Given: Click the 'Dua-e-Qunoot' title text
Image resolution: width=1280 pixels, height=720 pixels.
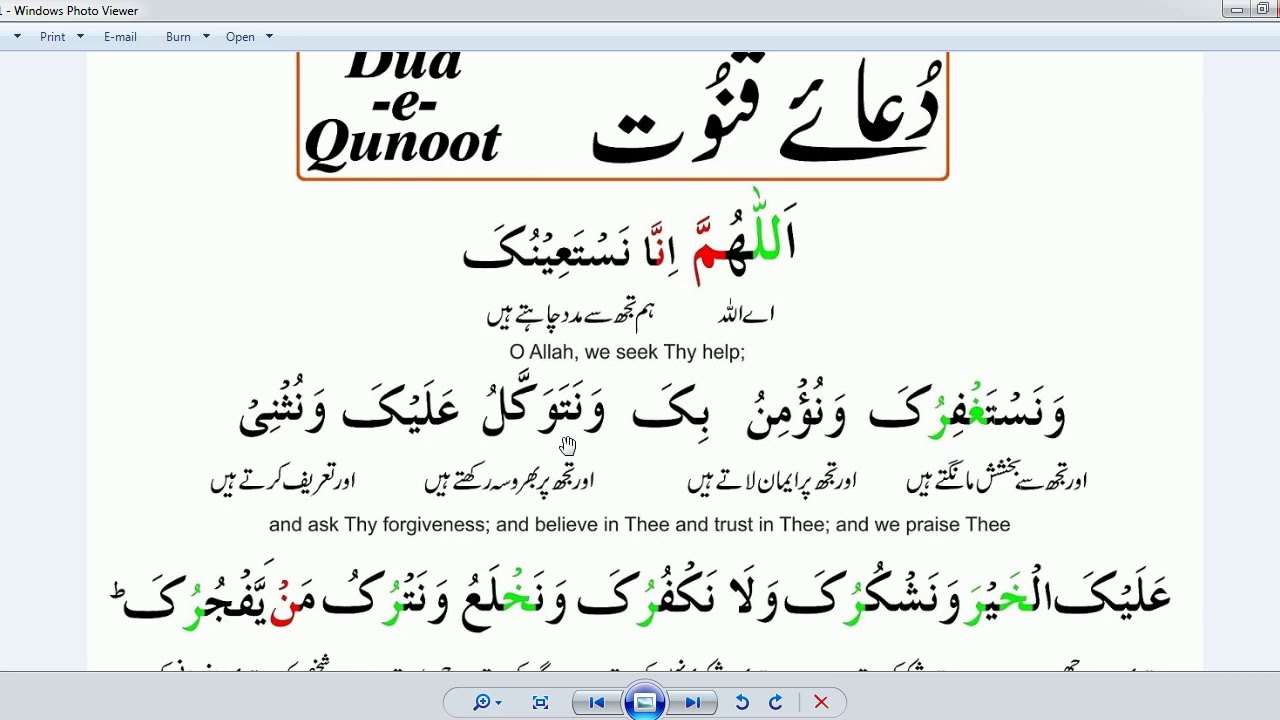Looking at the screenshot, I should [x=402, y=110].
